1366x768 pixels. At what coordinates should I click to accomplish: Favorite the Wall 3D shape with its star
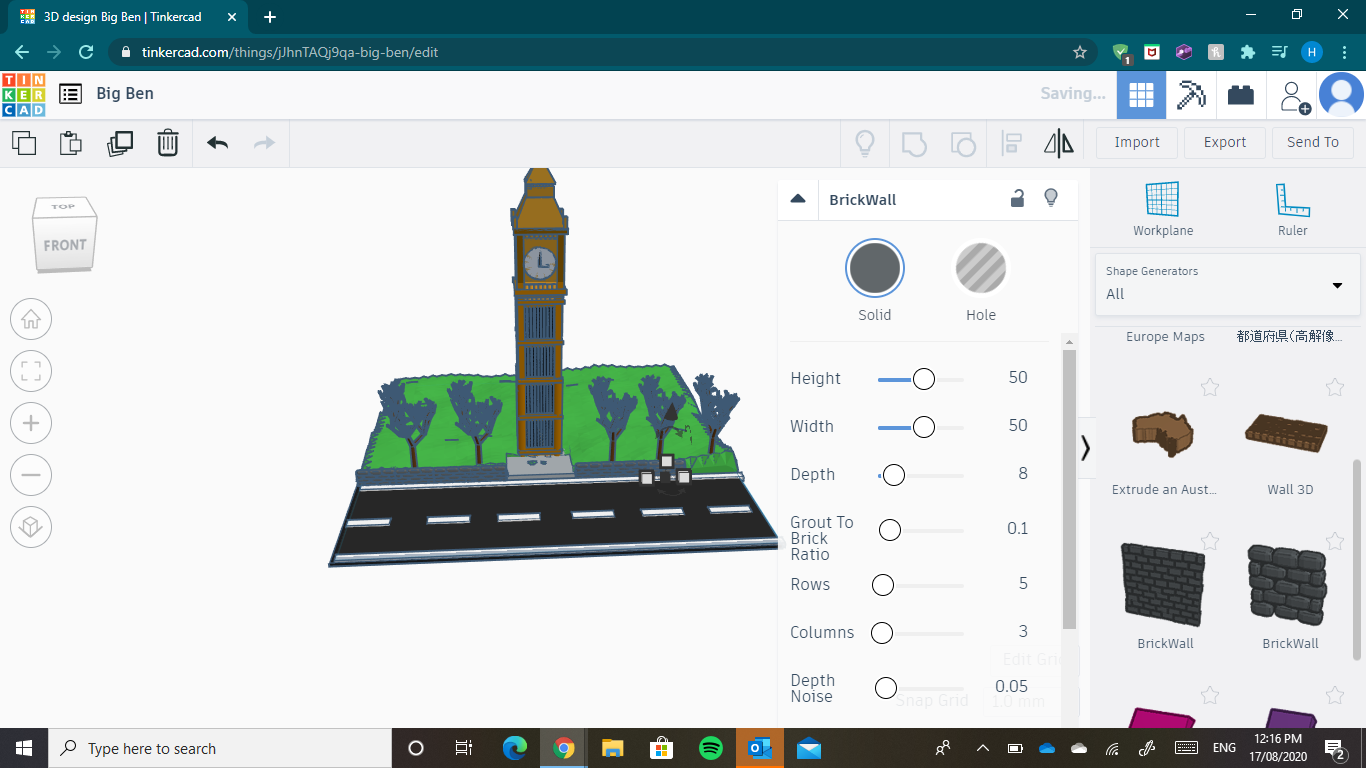(x=1334, y=387)
